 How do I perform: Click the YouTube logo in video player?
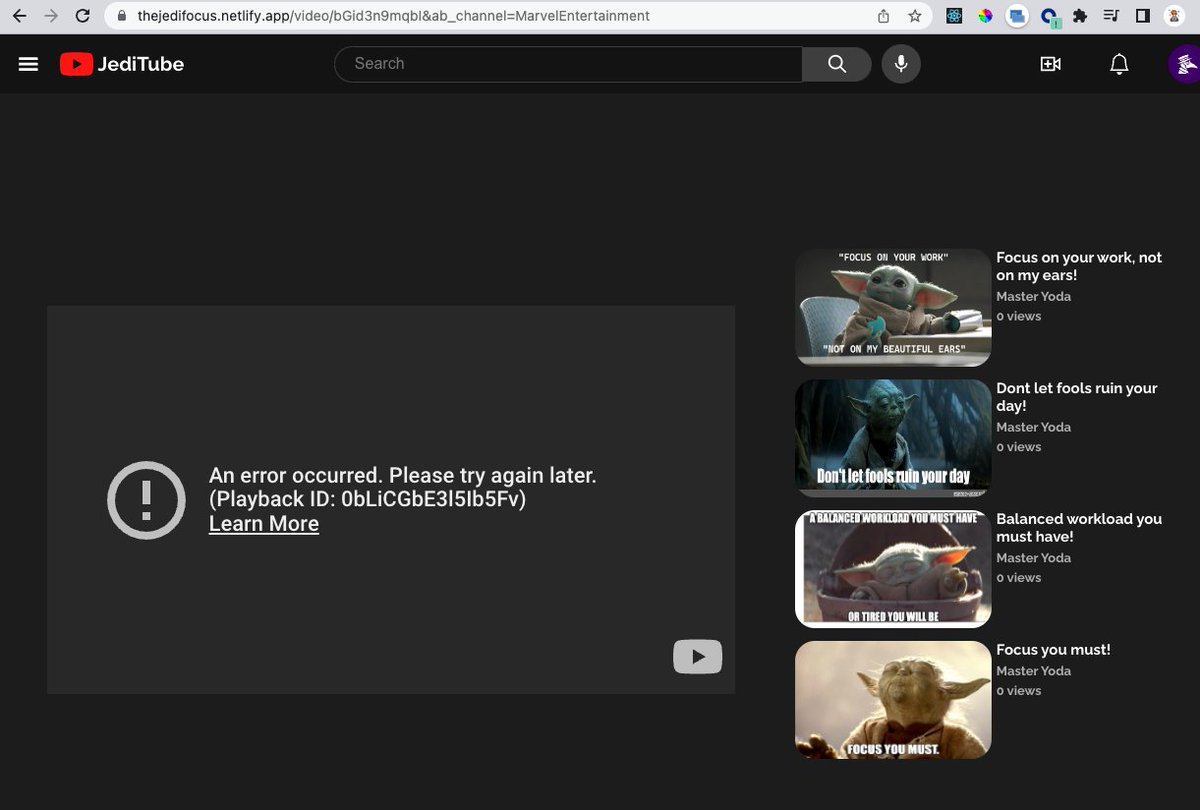pos(698,657)
